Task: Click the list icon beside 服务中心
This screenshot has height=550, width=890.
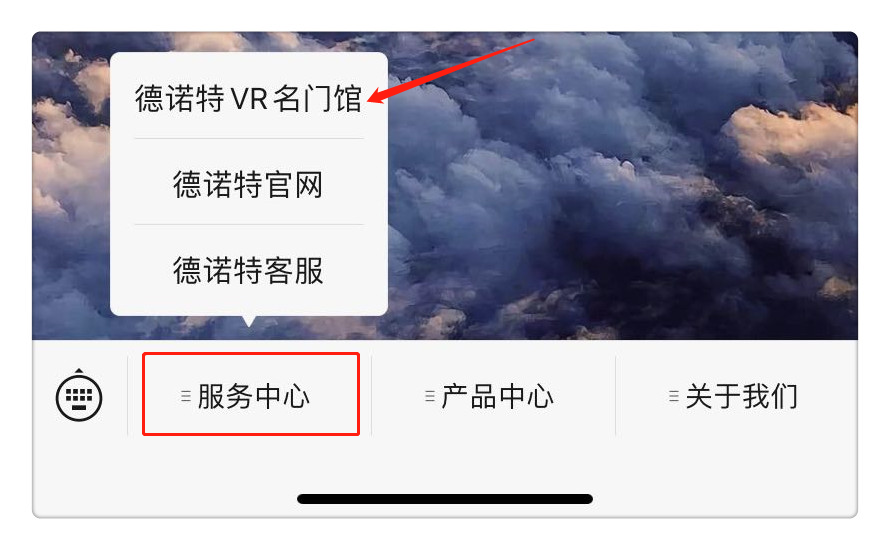Action: tap(186, 396)
